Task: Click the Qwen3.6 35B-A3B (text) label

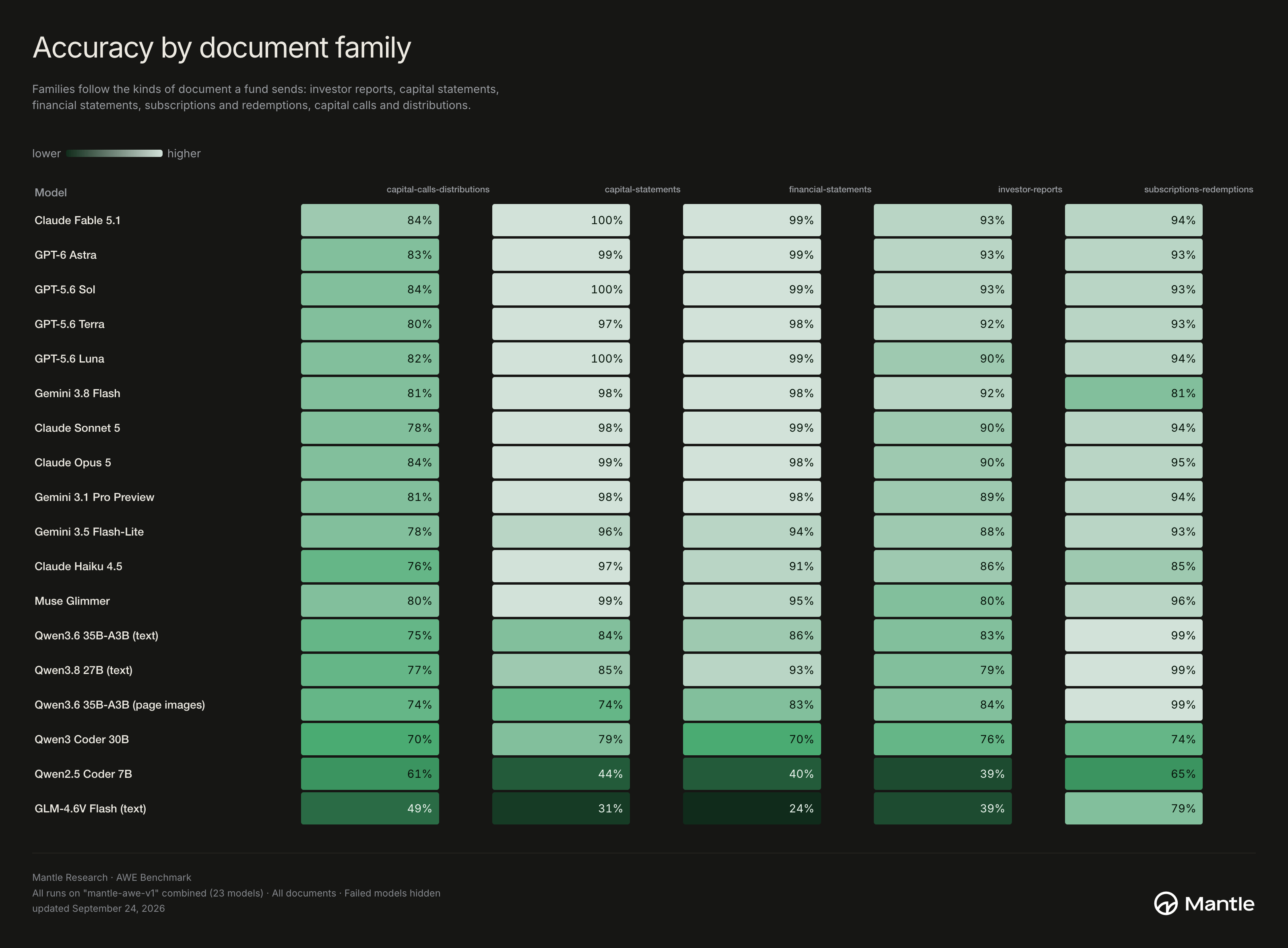Action: coord(97,635)
